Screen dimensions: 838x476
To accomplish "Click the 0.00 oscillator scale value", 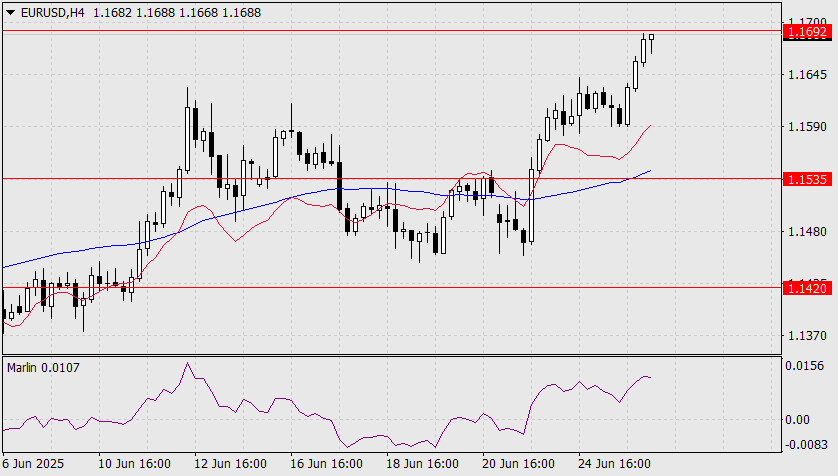I will [797, 420].
